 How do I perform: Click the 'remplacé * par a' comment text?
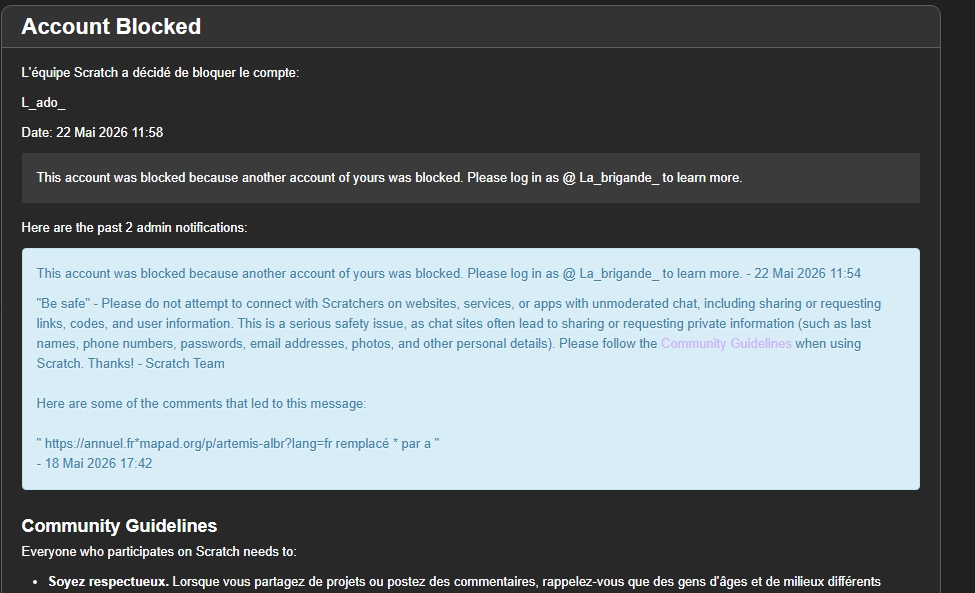click(384, 444)
